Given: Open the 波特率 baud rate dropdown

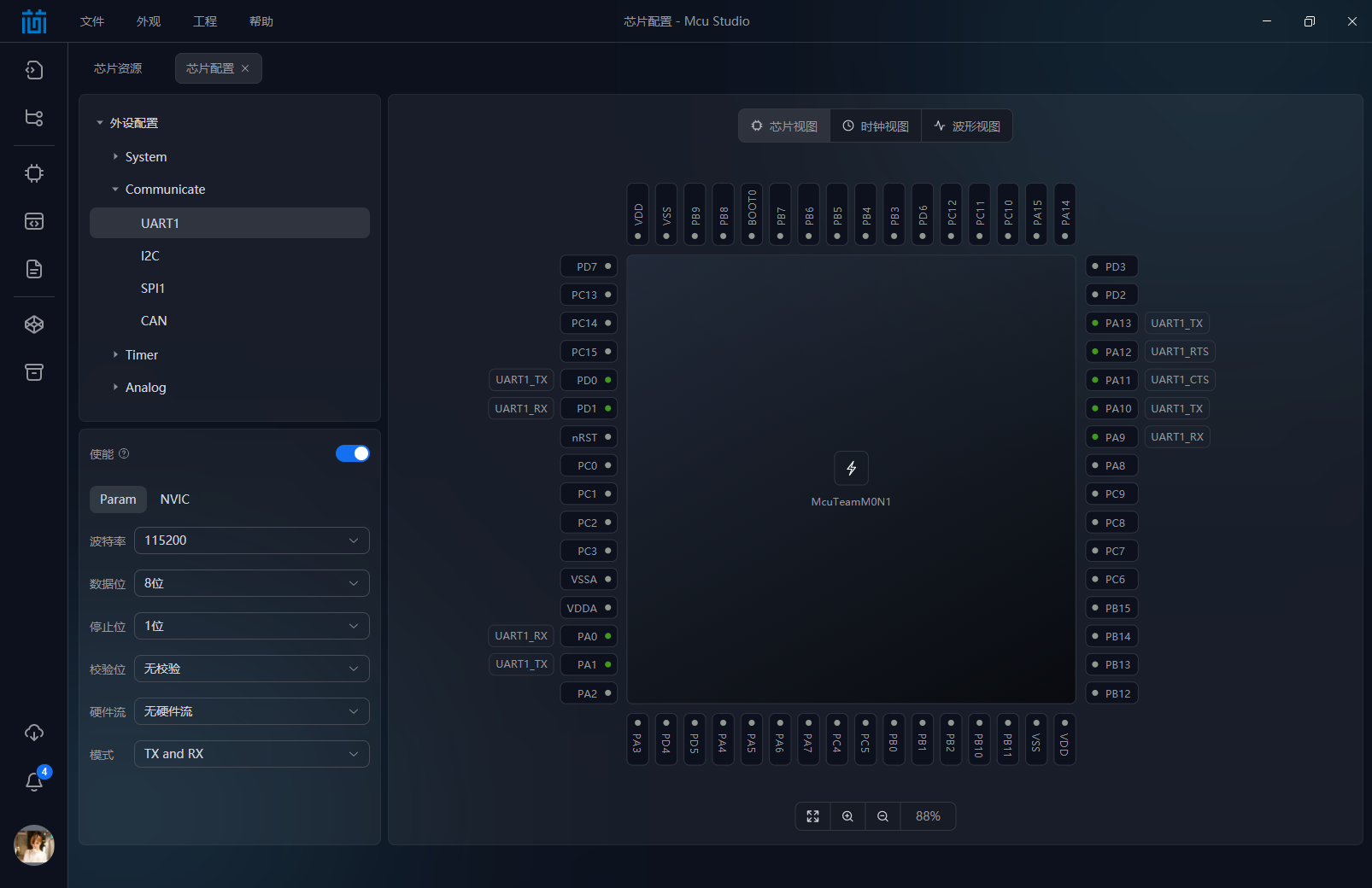Looking at the screenshot, I should tap(251, 540).
